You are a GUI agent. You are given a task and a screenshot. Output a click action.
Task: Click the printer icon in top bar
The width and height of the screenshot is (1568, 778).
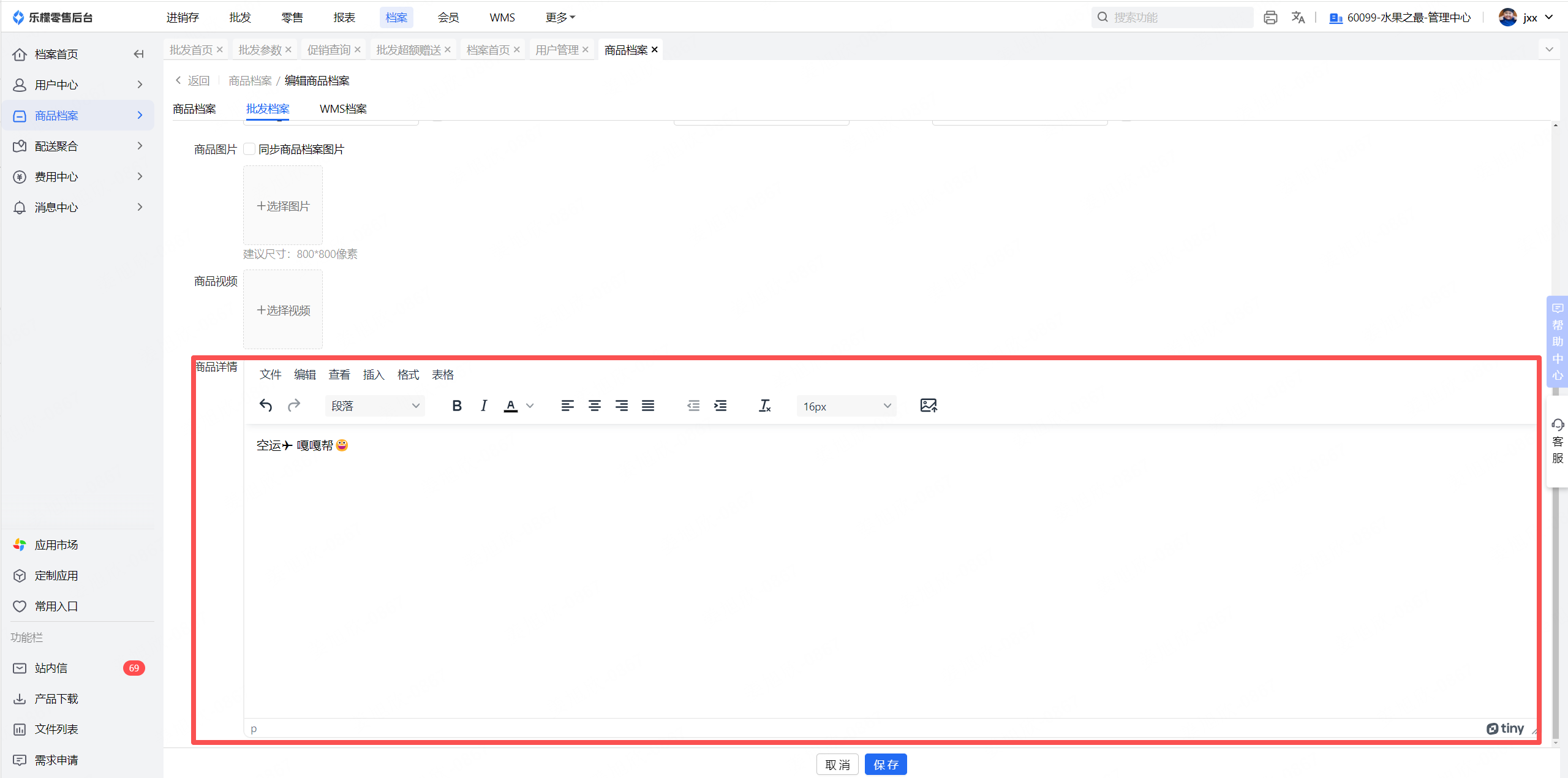point(1270,17)
